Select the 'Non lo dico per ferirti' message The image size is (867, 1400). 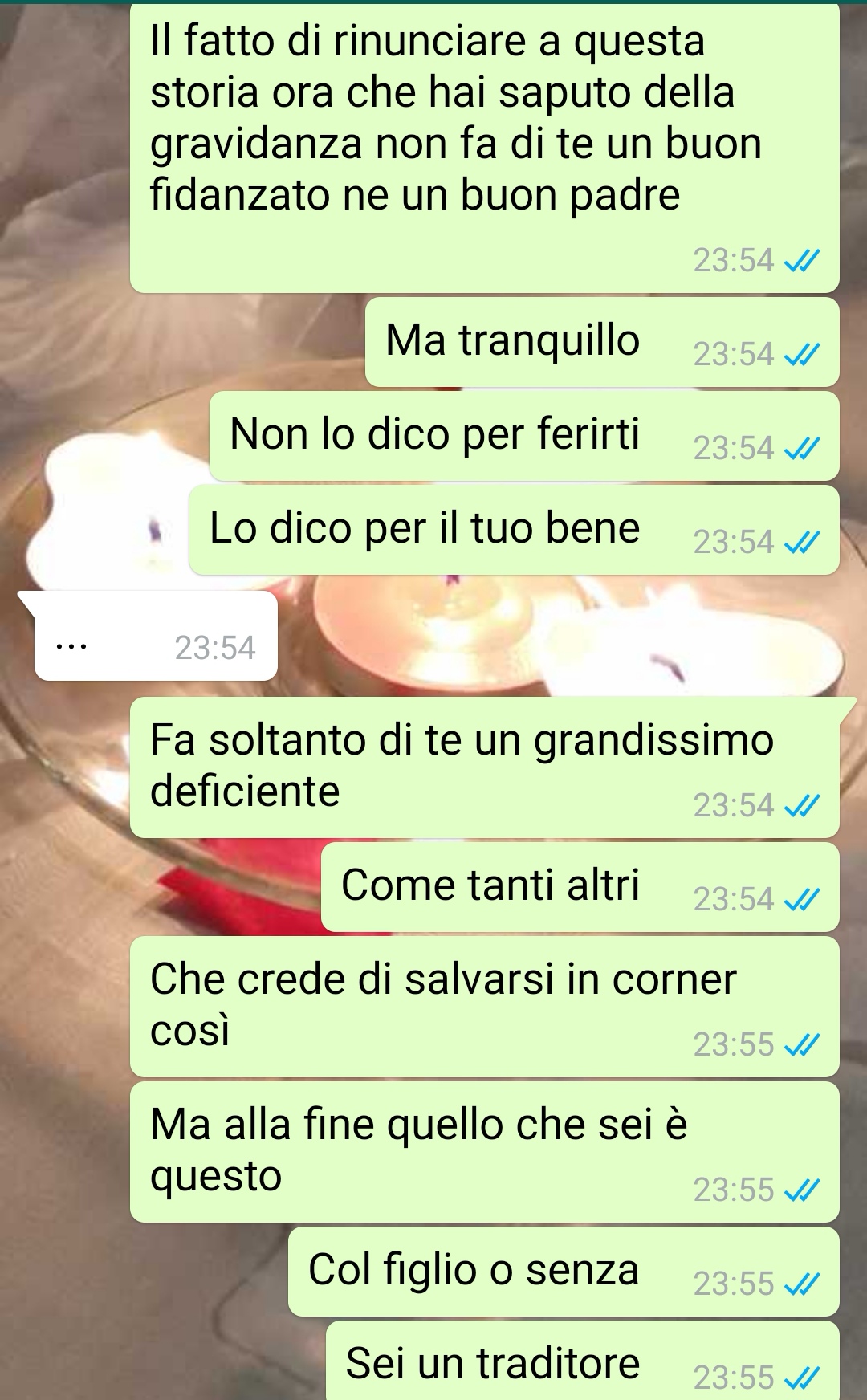[524, 436]
